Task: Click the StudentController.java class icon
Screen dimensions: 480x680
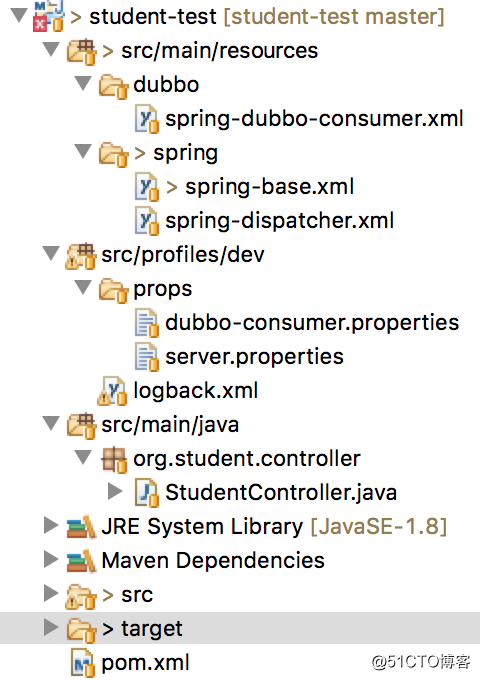Action: click(x=147, y=493)
